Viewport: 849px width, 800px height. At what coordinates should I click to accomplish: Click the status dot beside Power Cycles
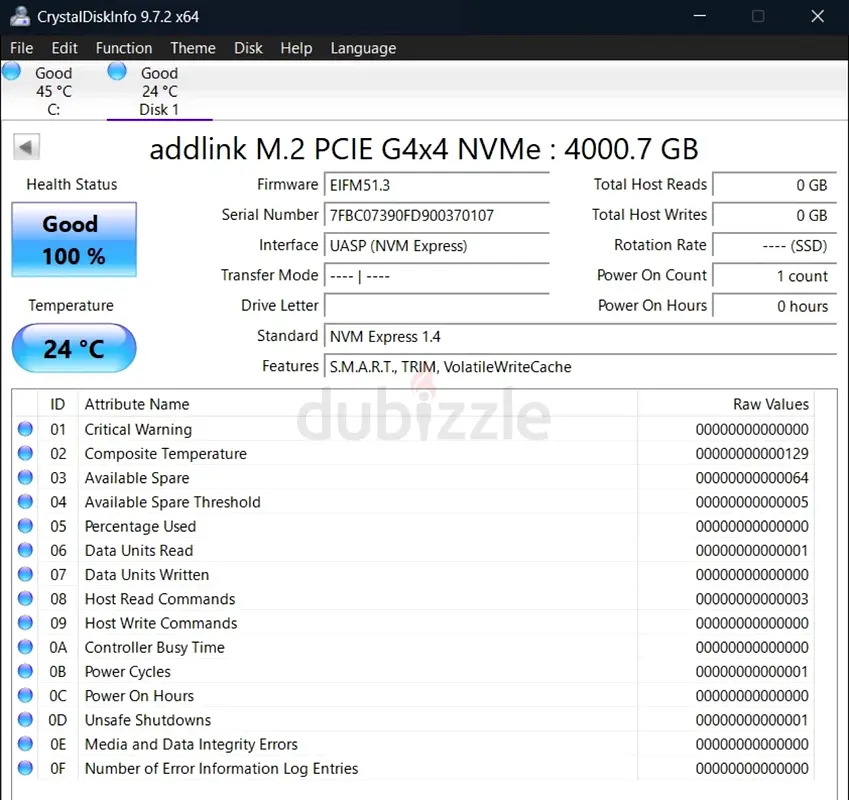click(25, 671)
